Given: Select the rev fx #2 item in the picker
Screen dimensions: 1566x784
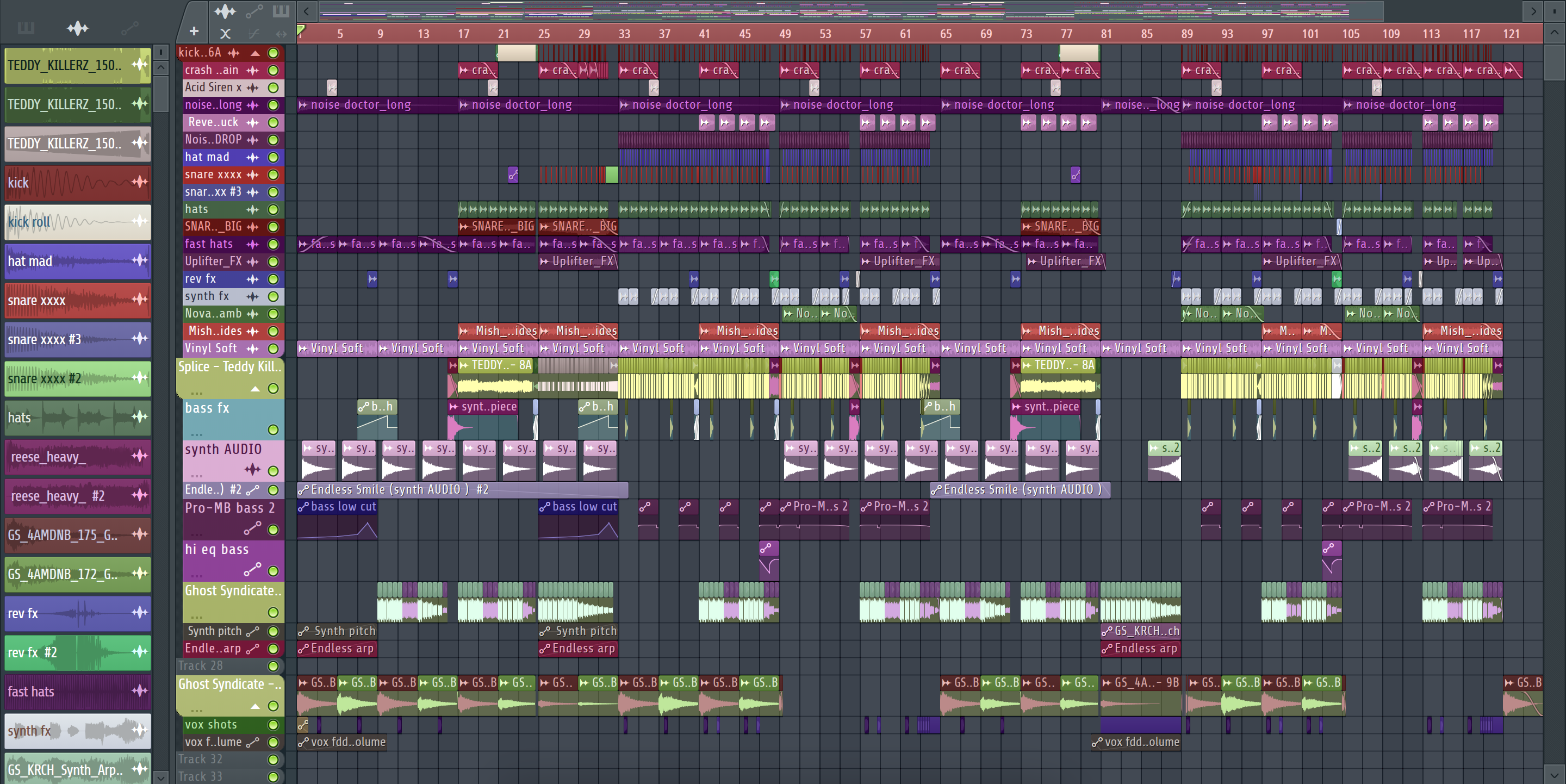Looking at the screenshot, I should pyautogui.click(x=78, y=652).
